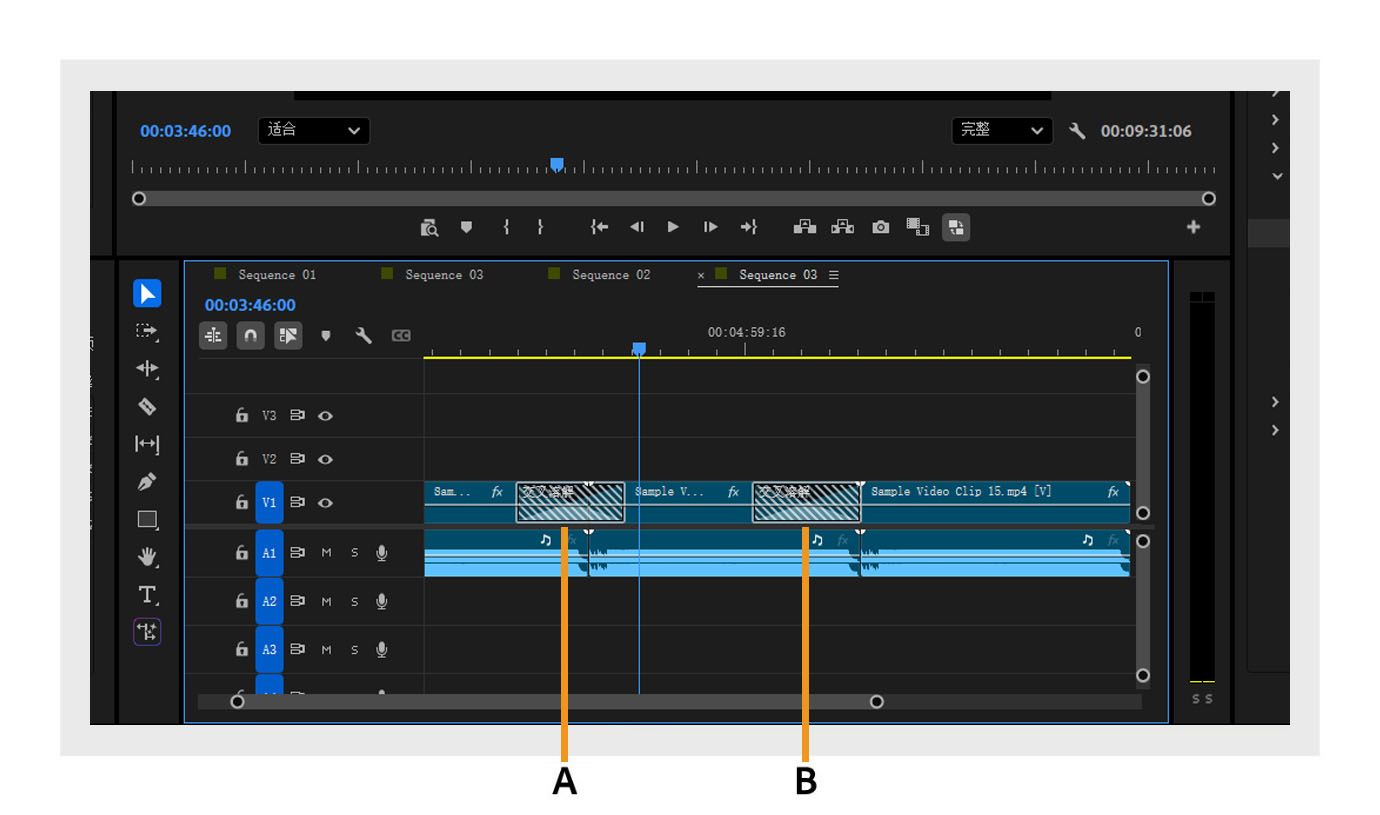Screen dimensions: 1380x815
Task: Open timeline display settings wrench
Action: (x=363, y=336)
